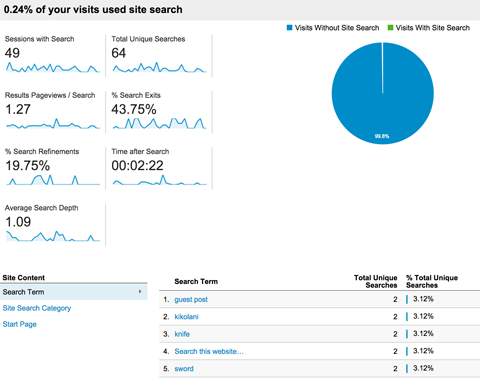
Task: Click the Sessions with Search value 49
Action: 12,53
